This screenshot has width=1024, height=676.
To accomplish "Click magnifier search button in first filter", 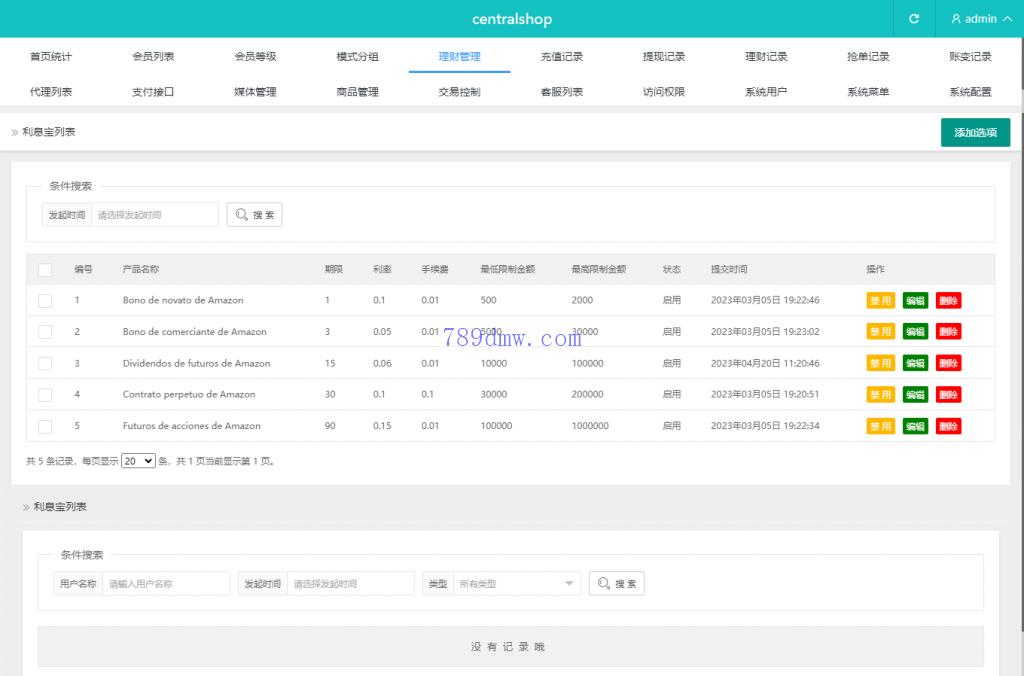I will [x=254, y=215].
